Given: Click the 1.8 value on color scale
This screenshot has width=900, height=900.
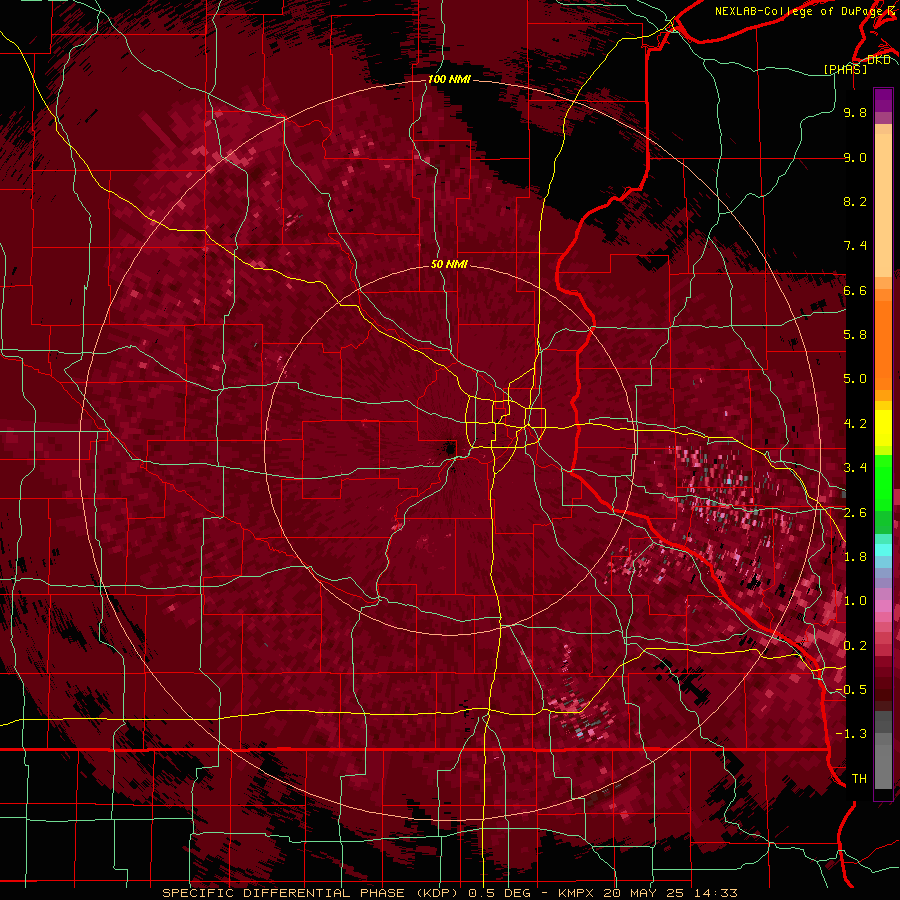Looking at the screenshot, I should [x=855, y=557].
